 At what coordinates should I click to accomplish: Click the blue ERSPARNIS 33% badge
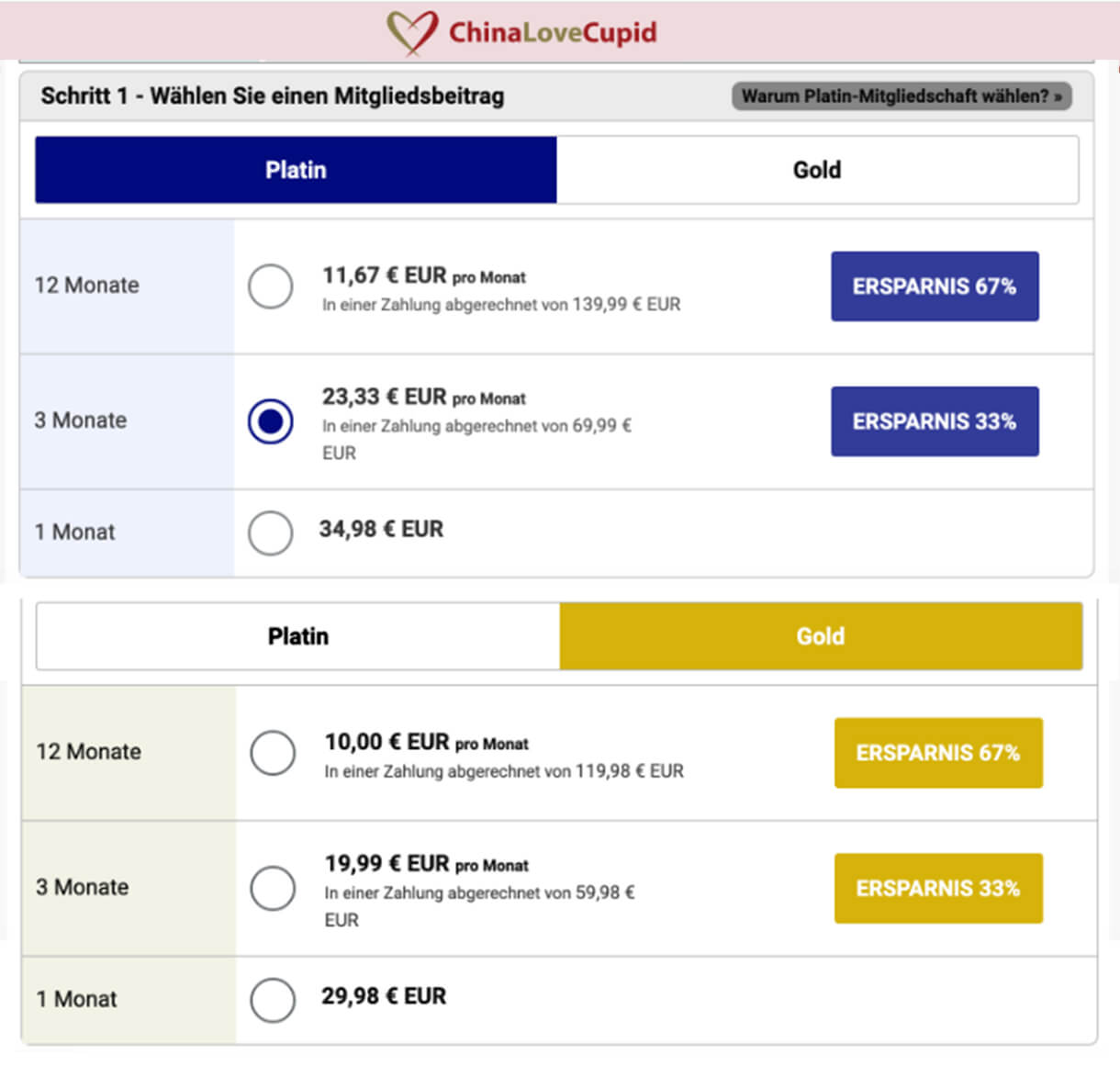pyautogui.click(x=935, y=421)
